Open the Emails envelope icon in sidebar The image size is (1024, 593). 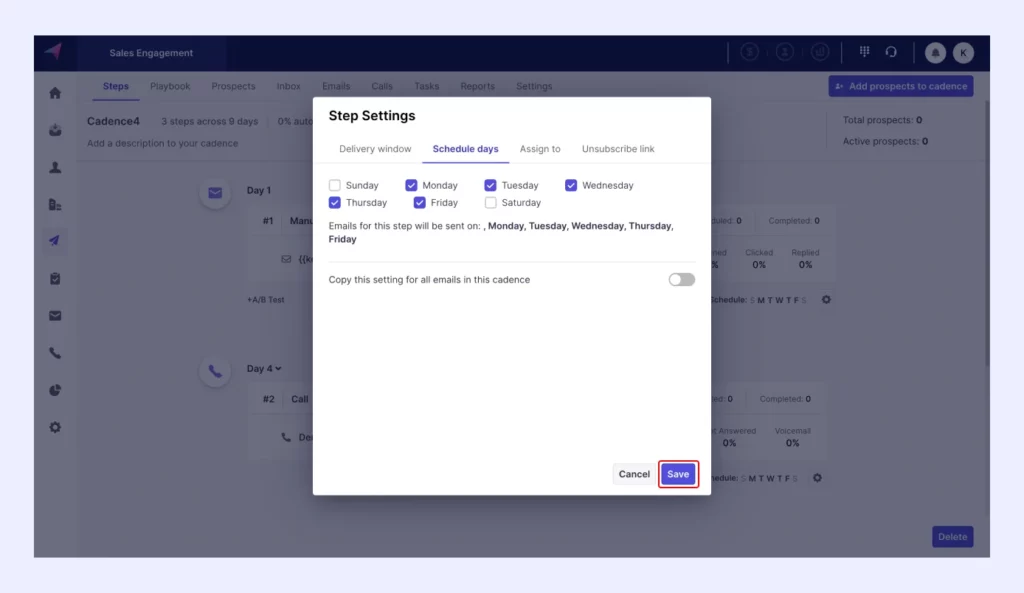pyautogui.click(x=55, y=315)
